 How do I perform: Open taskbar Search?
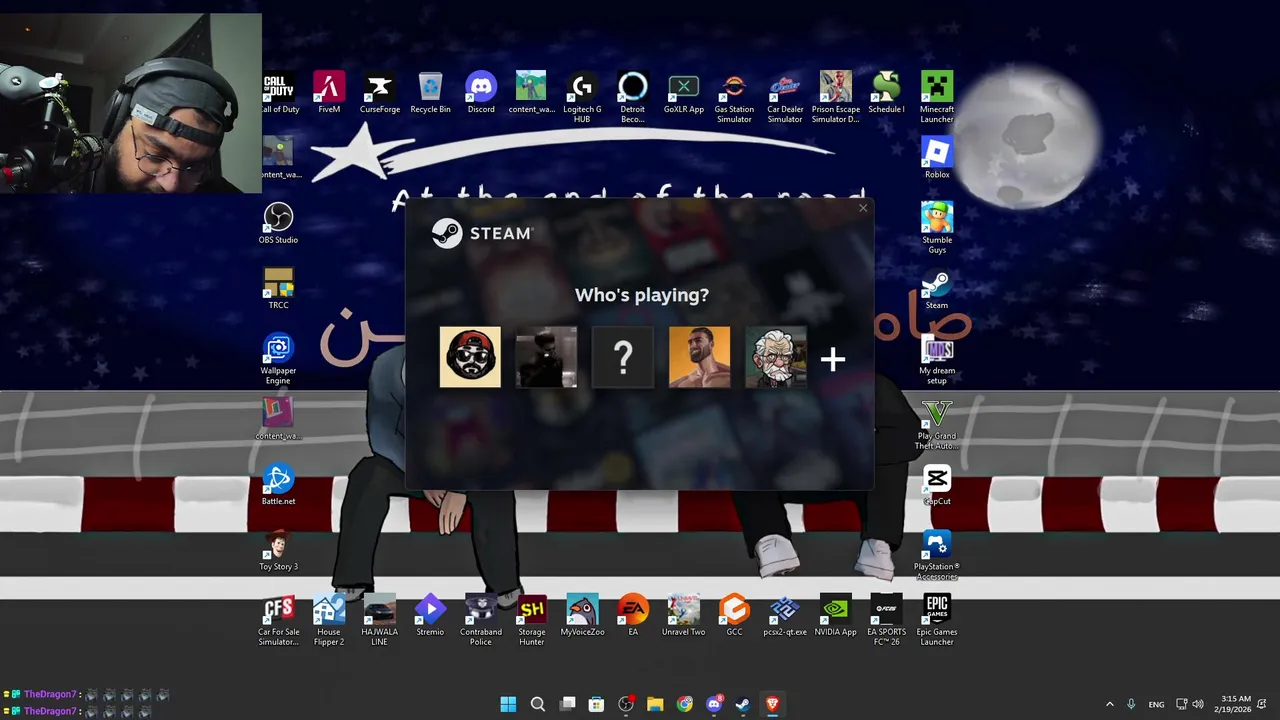(x=538, y=704)
